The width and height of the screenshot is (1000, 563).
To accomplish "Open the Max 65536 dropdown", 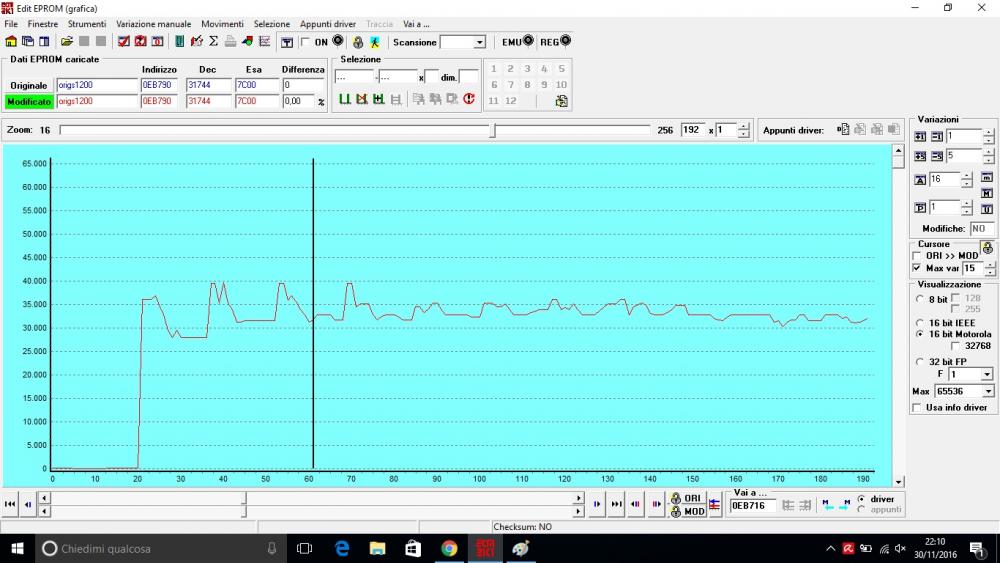I will click(988, 391).
